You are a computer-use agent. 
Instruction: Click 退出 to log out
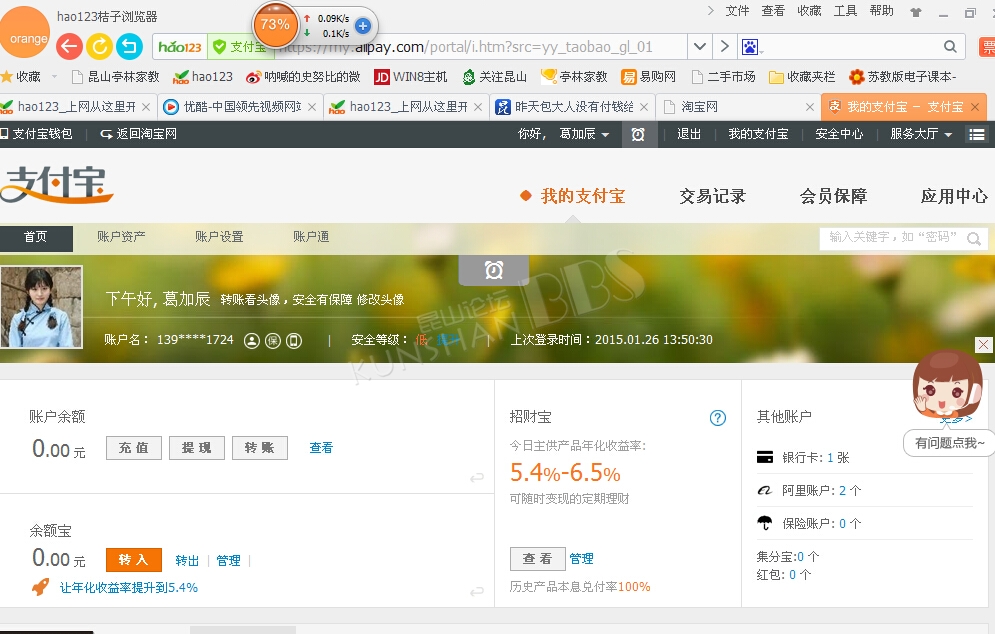point(689,134)
